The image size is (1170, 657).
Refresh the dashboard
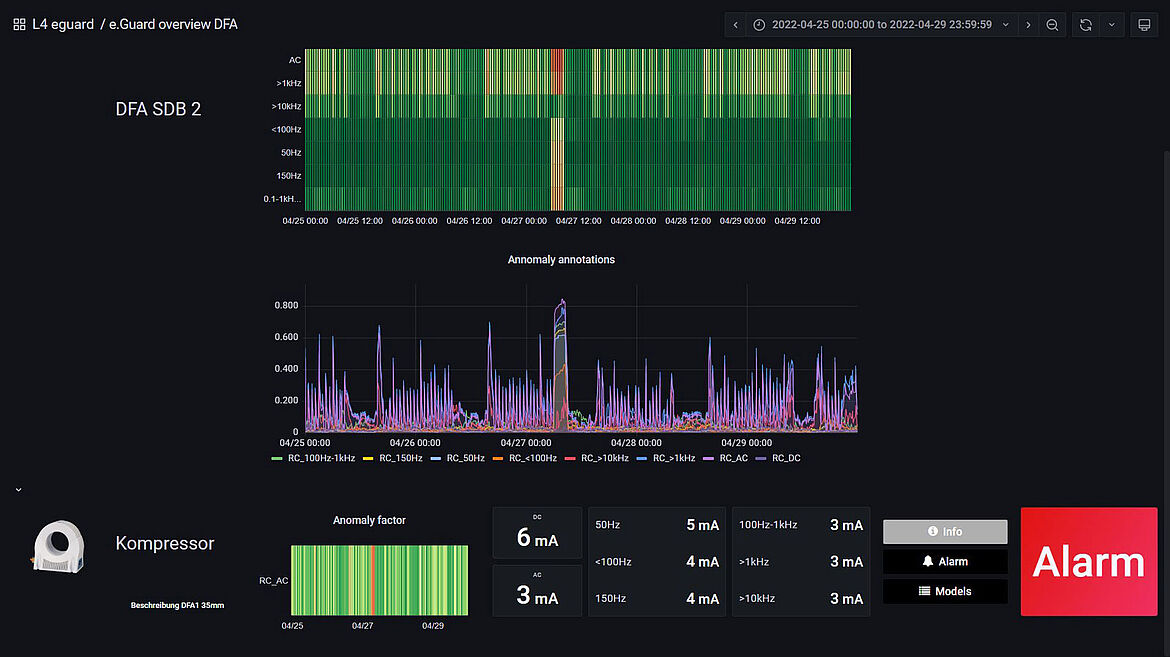(1086, 25)
